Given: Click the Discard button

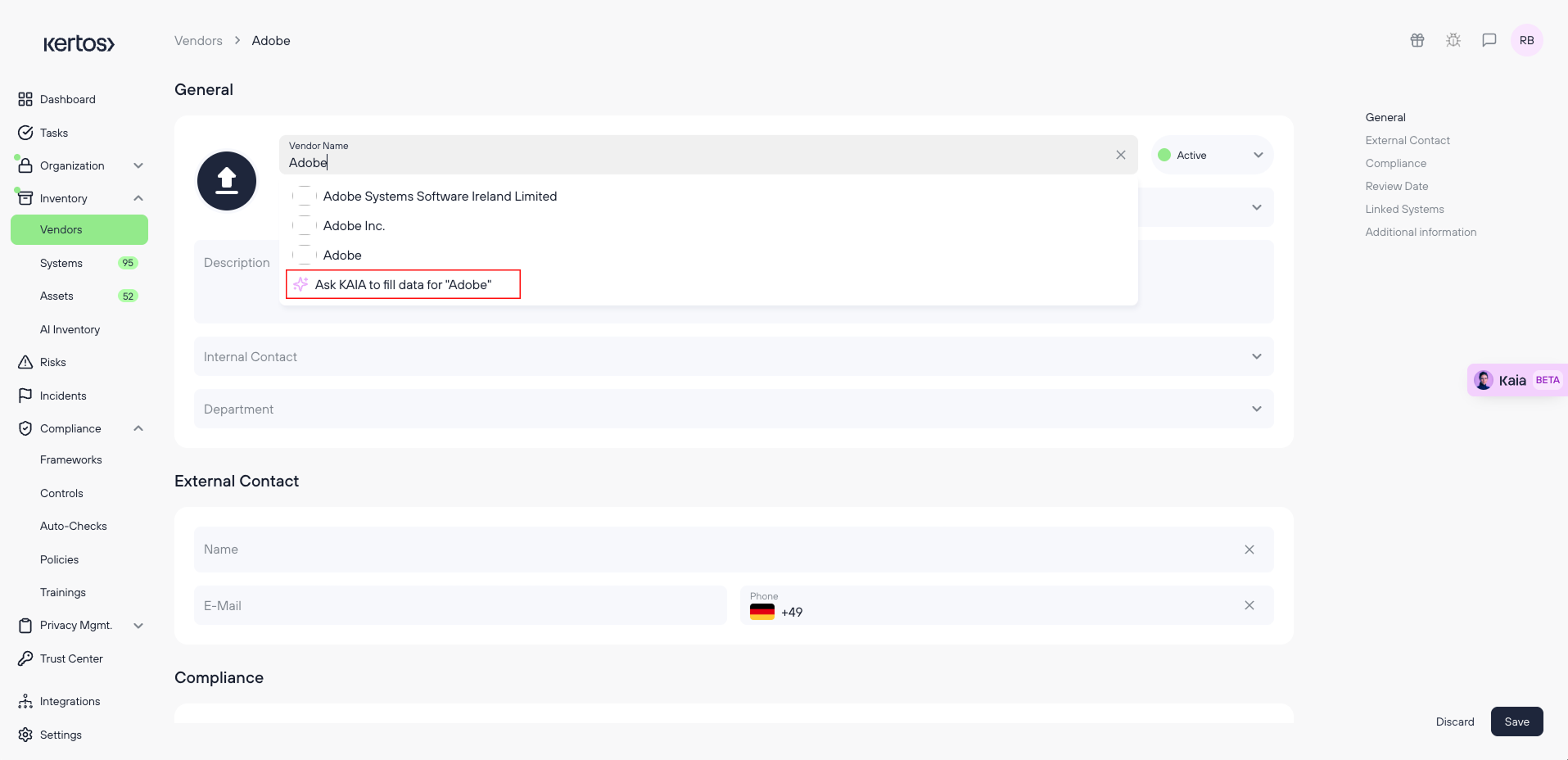Looking at the screenshot, I should pyautogui.click(x=1455, y=722).
